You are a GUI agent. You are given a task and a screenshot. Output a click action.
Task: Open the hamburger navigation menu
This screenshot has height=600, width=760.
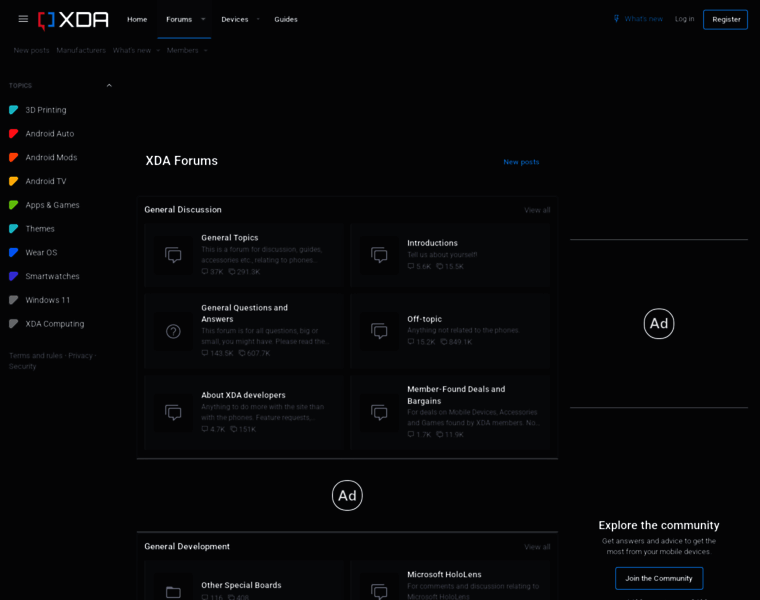click(23, 19)
